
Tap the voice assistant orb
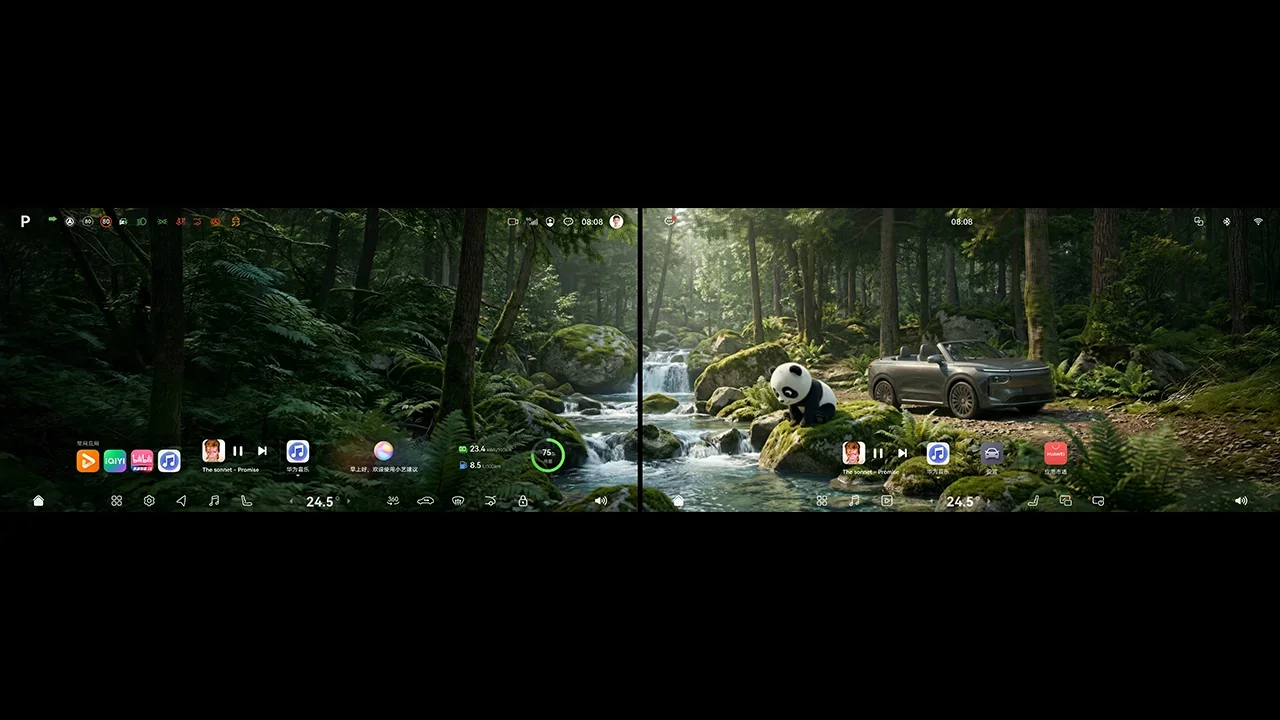click(383, 451)
